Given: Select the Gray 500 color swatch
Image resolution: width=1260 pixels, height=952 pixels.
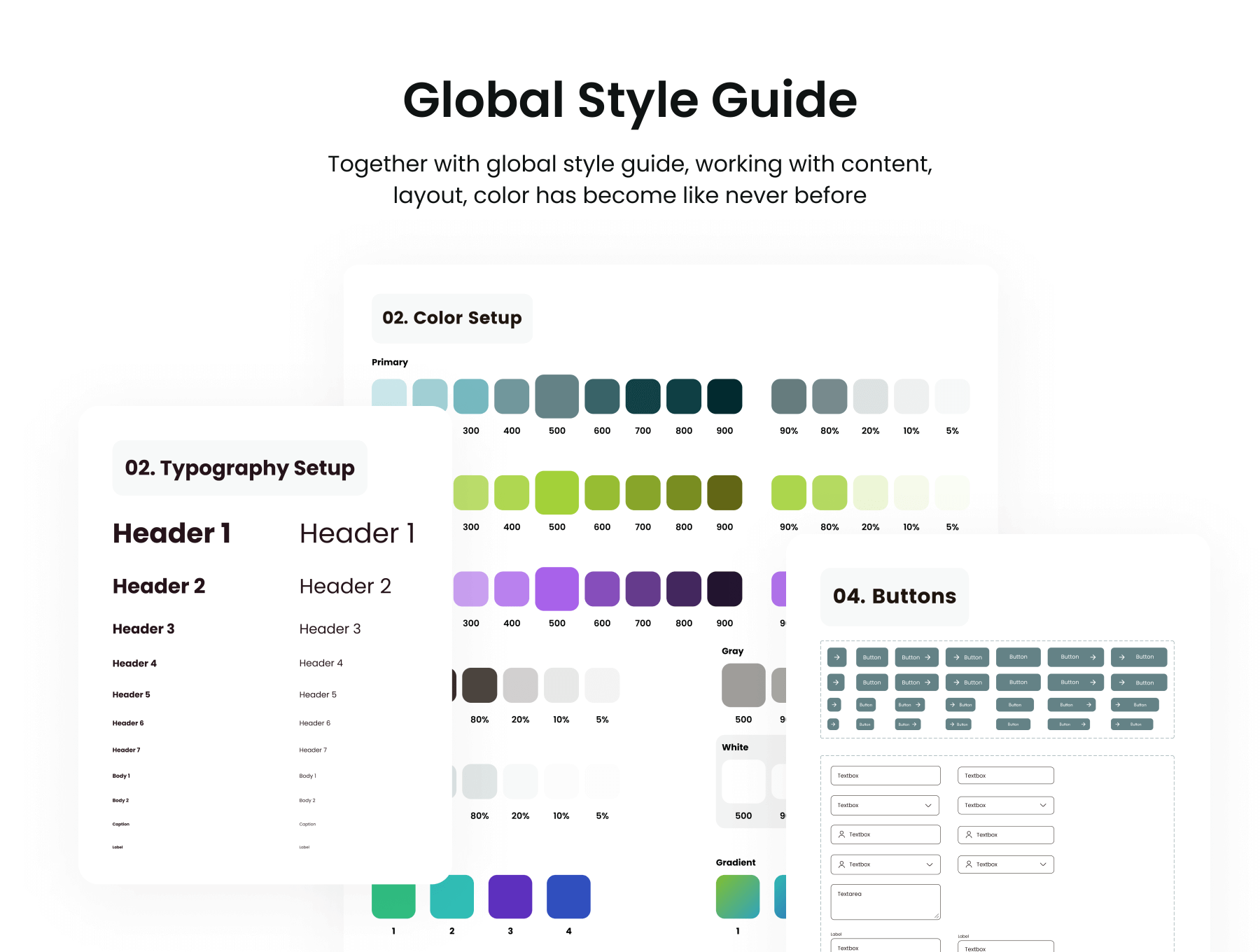Looking at the screenshot, I should 743,685.
